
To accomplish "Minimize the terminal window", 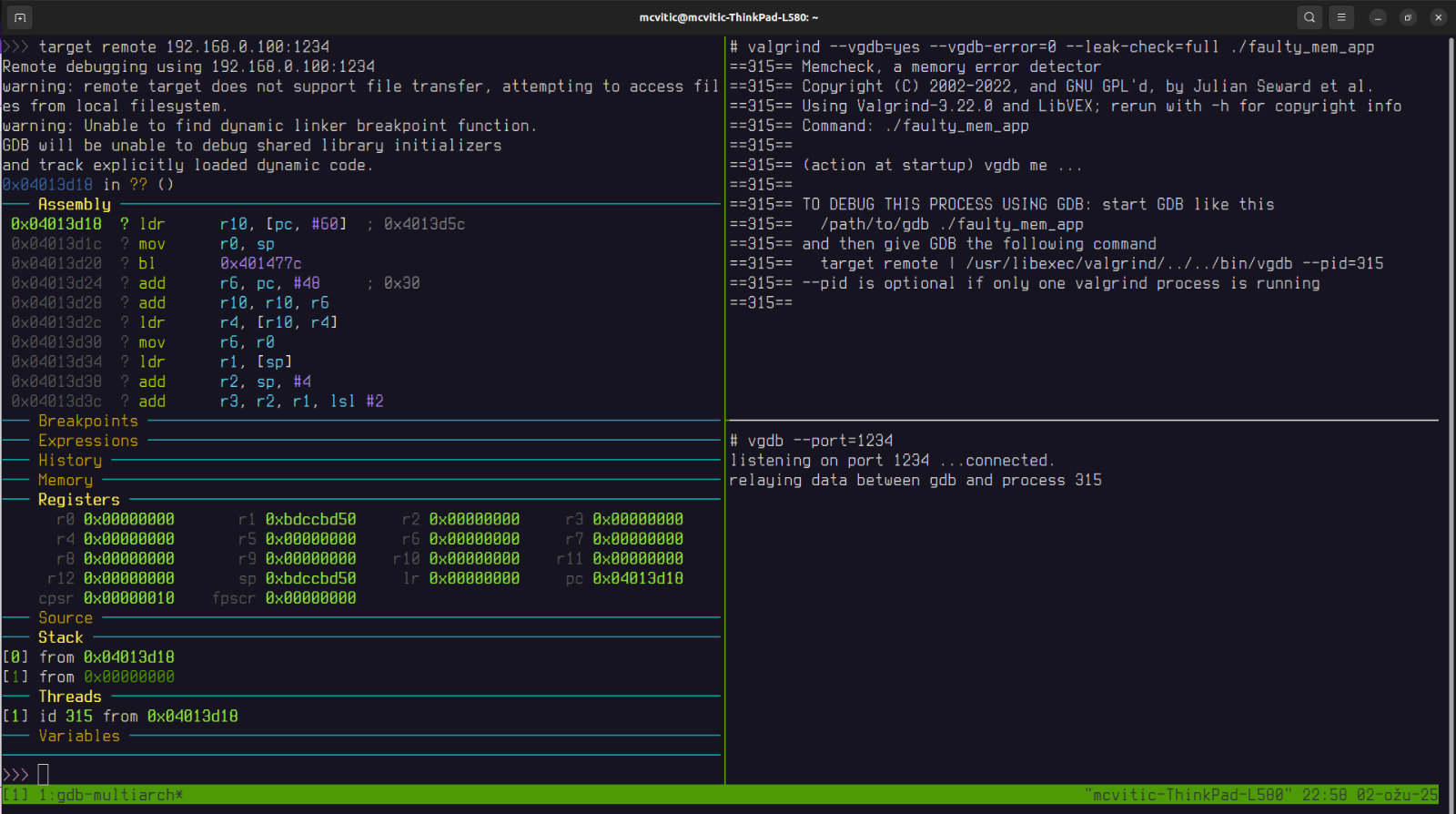I will pyautogui.click(x=1378, y=17).
